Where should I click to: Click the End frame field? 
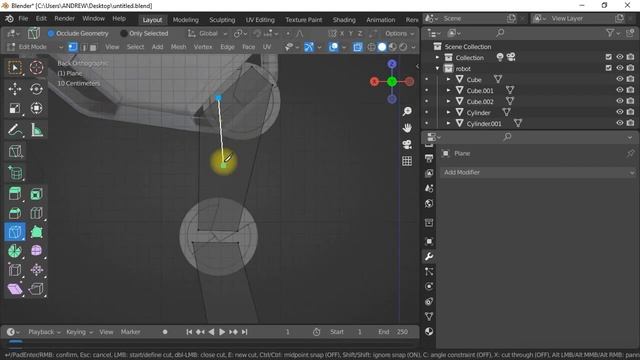coord(393,332)
